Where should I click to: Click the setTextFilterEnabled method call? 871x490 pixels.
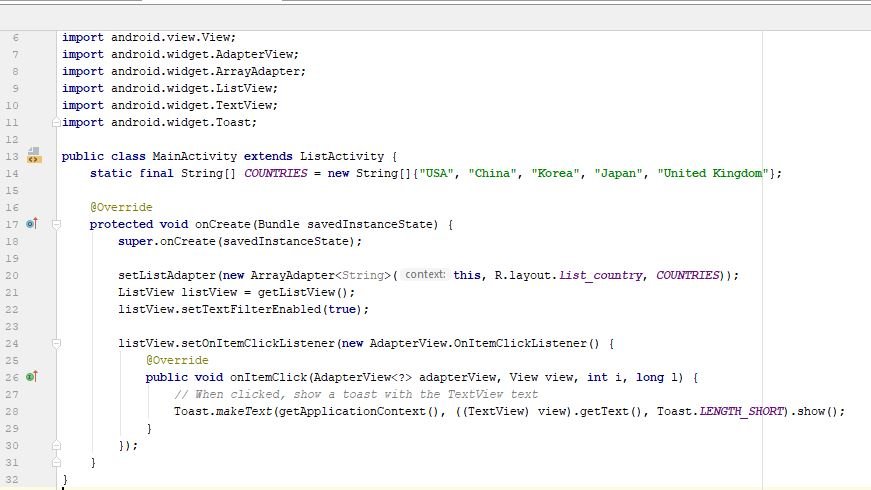coord(251,309)
